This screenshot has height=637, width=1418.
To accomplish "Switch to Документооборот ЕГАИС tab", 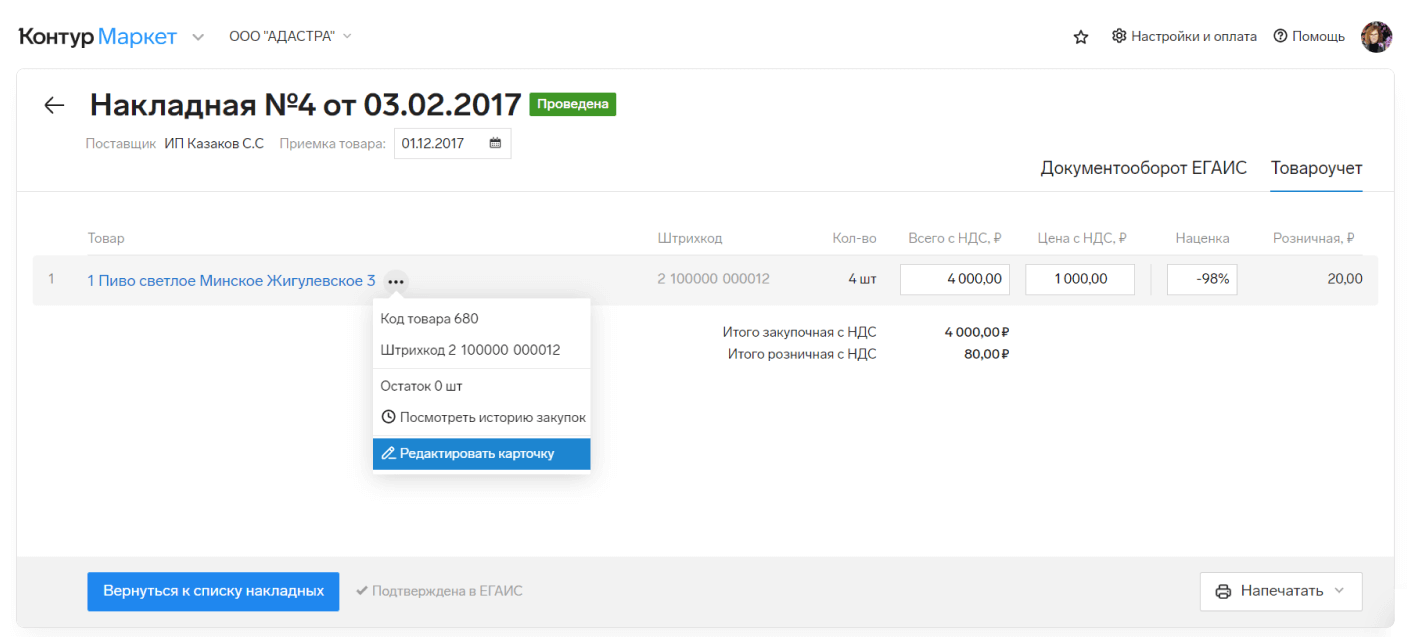I will [1143, 168].
